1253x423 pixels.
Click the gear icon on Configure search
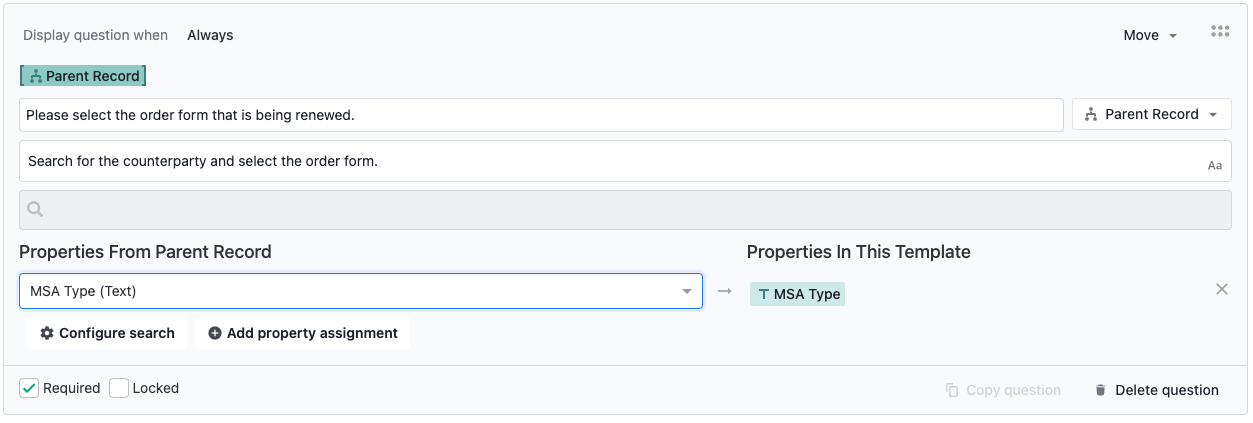click(47, 333)
